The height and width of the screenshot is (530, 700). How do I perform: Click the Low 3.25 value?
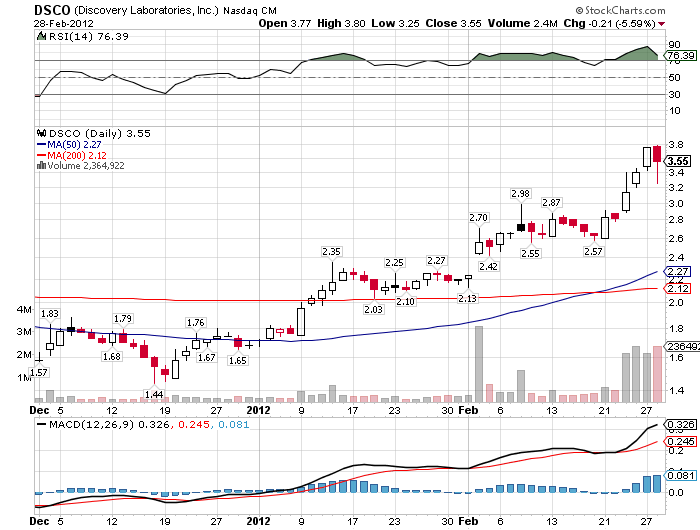click(x=395, y=23)
